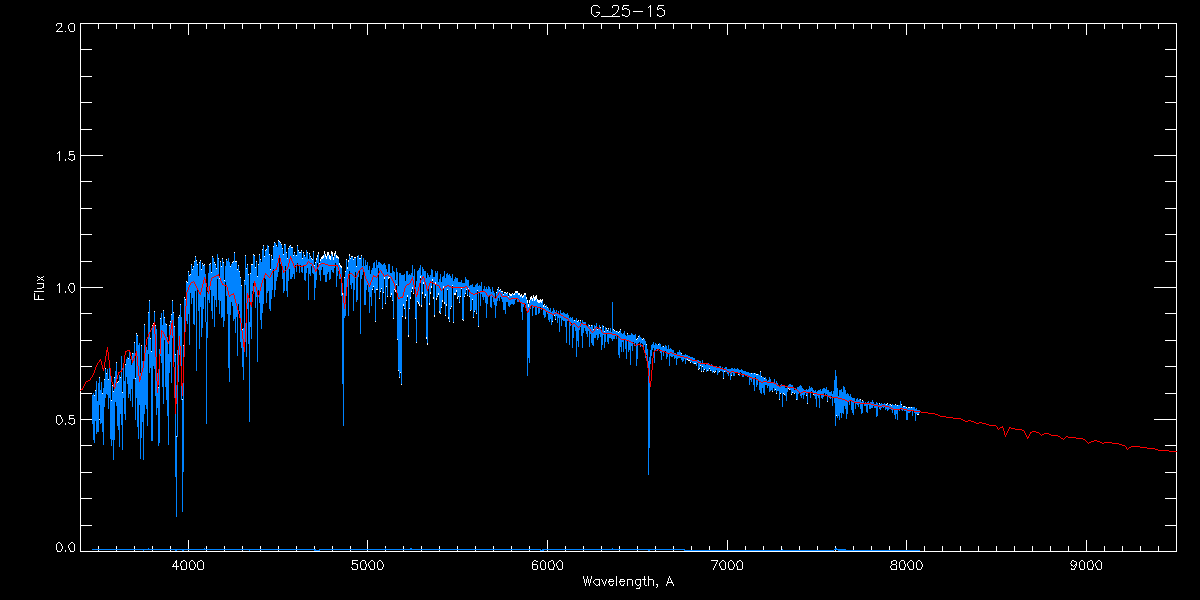Image resolution: width=1200 pixels, height=600 pixels.
Task: Click the blue spike near 7600 wavelength
Action: coord(835,378)
